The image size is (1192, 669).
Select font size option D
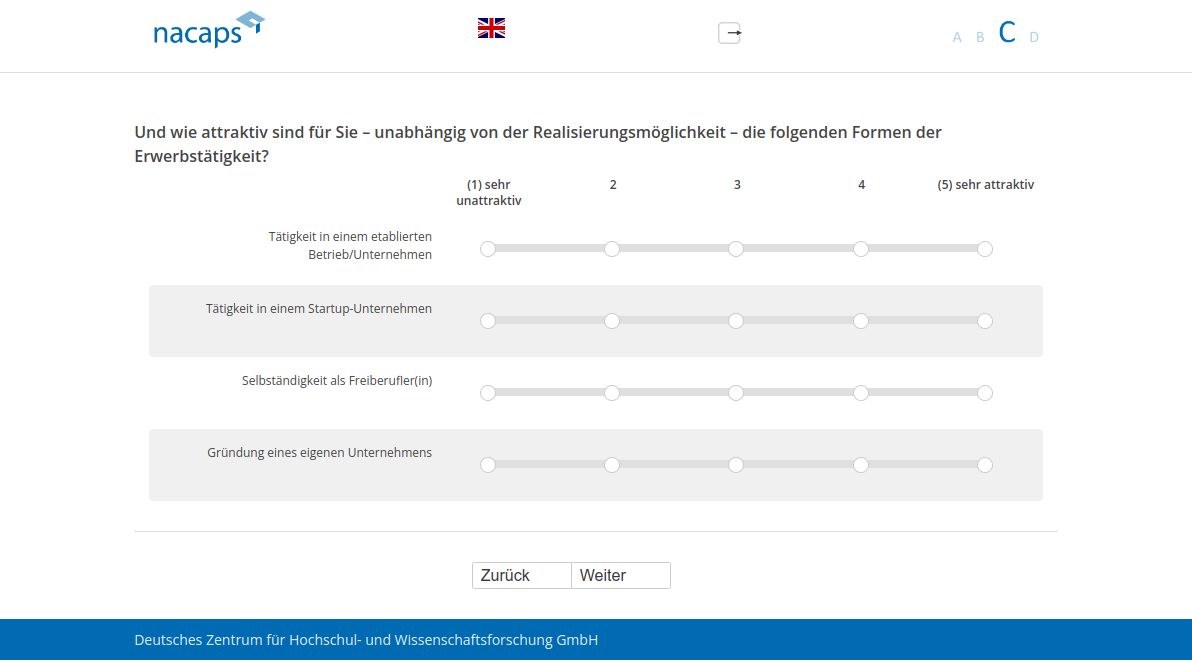pos(1034,37)
